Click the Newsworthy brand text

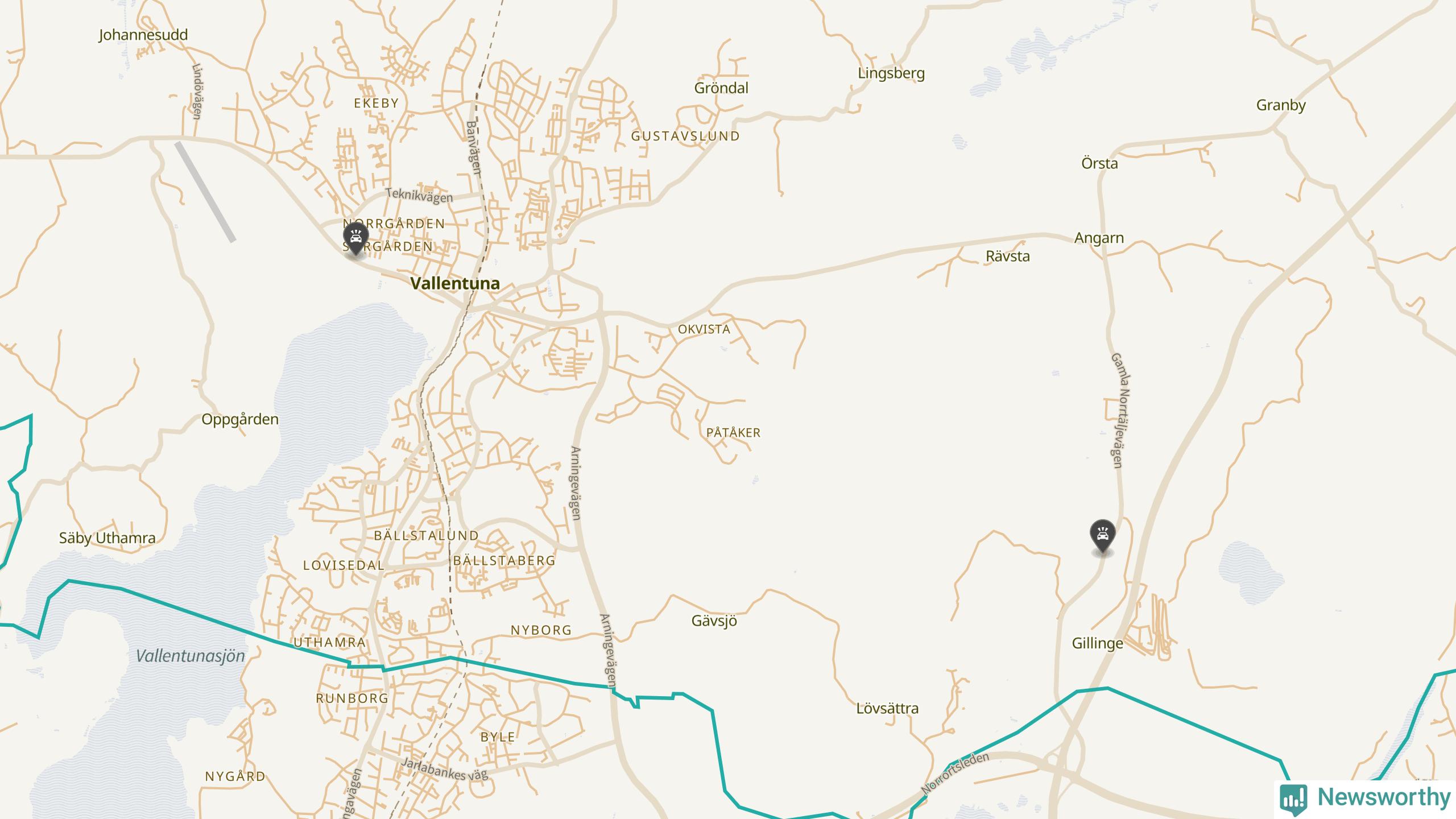[1384, 797]
